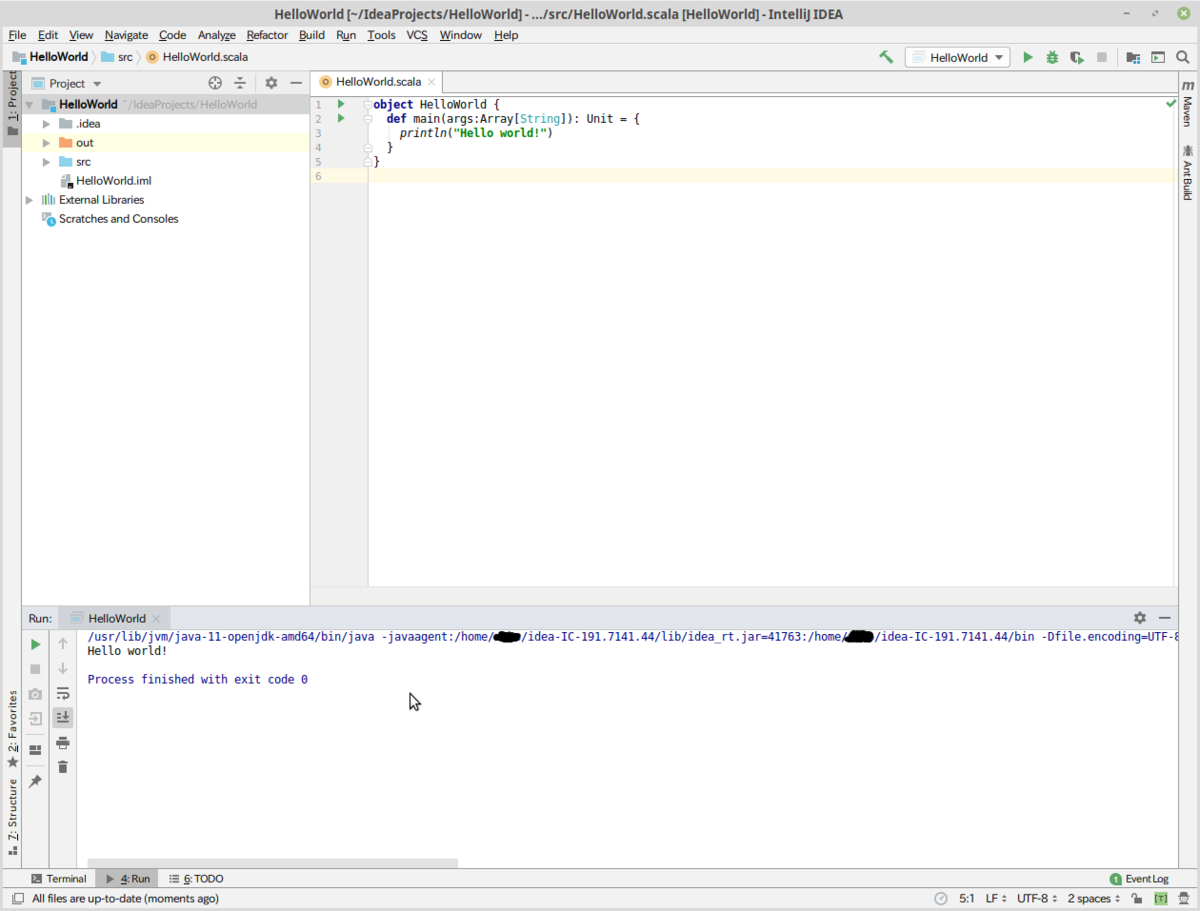This screenshot has width=1200, height=911.
Task: Open the VCS menu
Action: coord(417,34)
